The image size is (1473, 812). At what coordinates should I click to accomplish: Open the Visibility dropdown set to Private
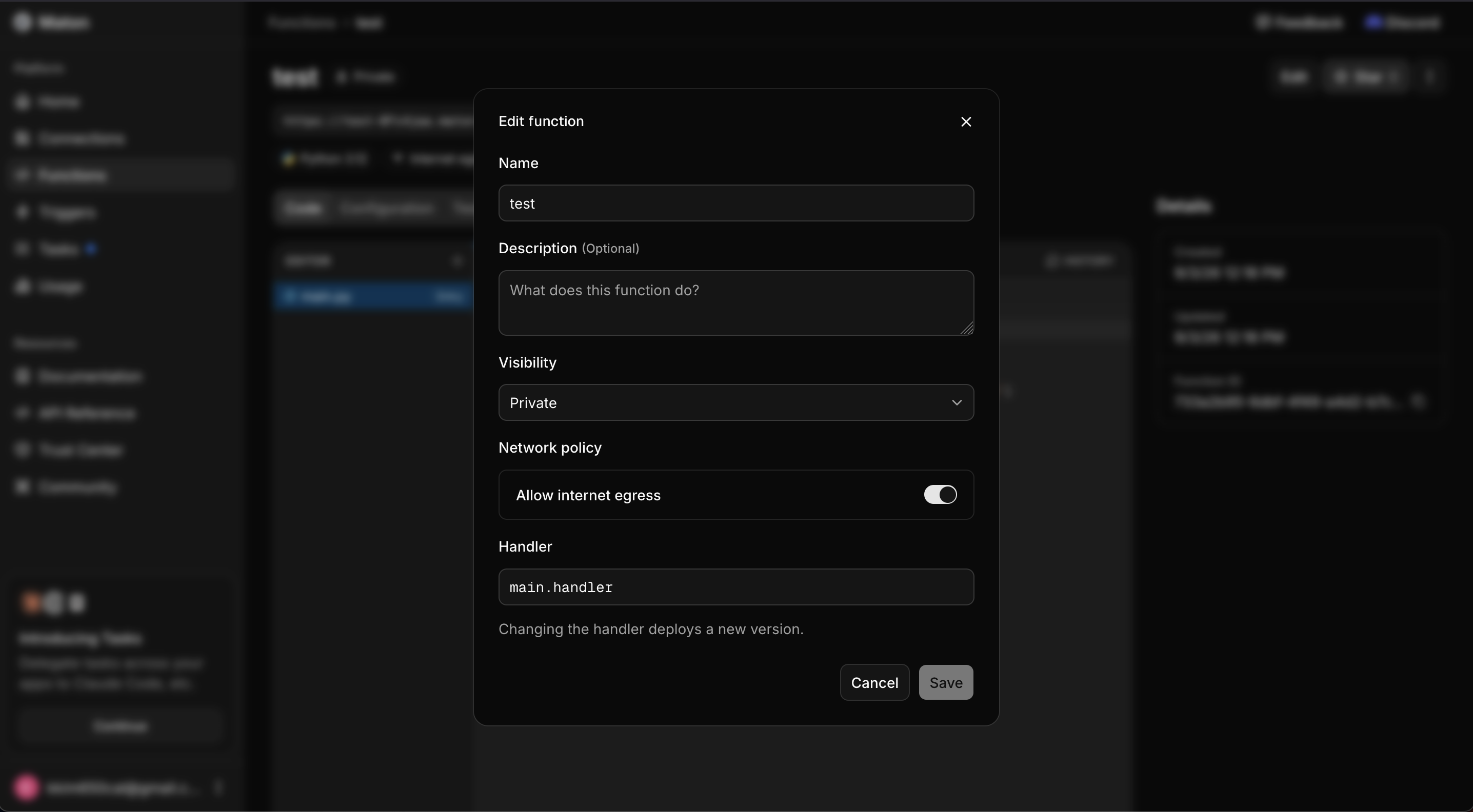(x=736, y=402)
